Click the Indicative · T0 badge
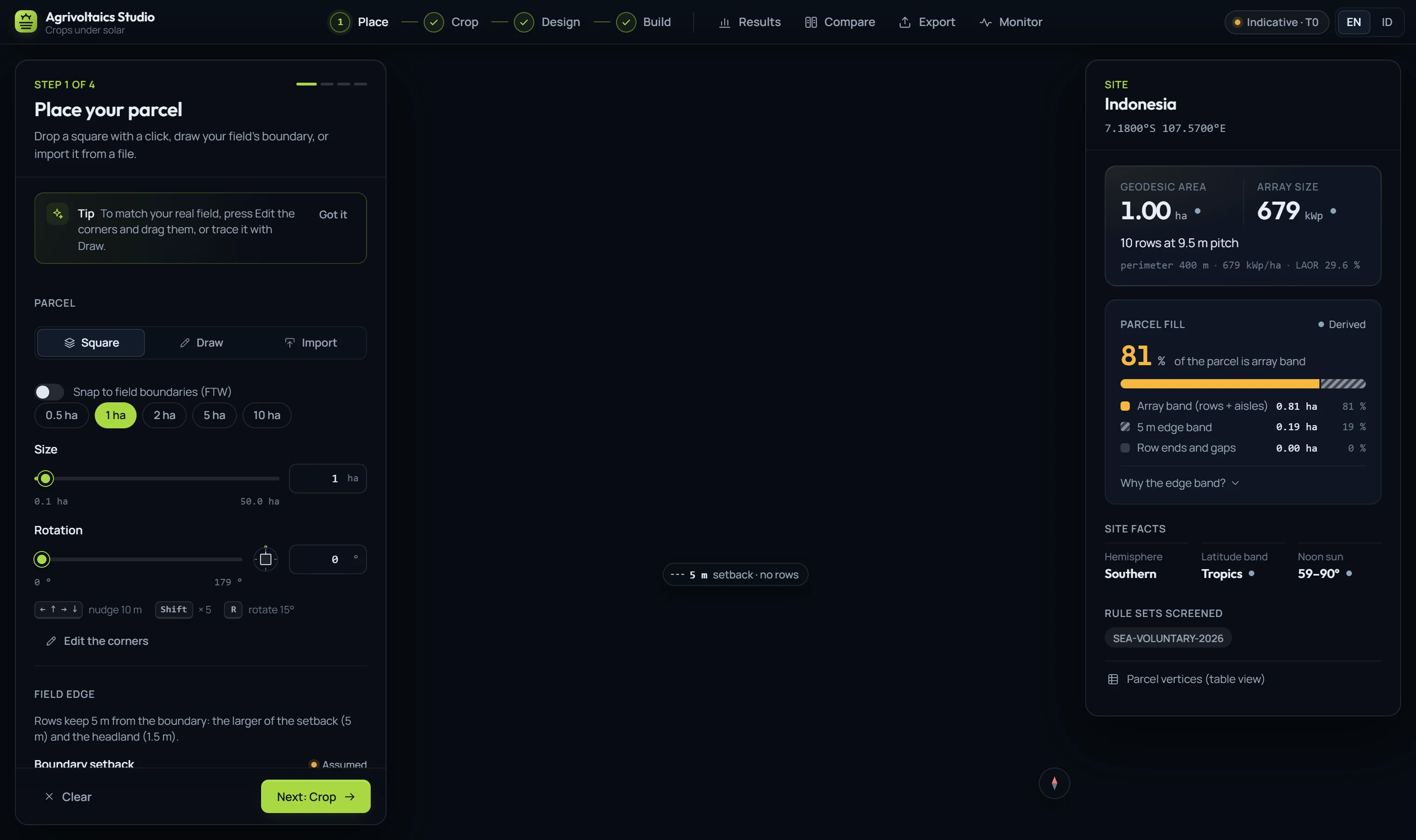Screen dimensions: 1416x840 pos(1277,22)
